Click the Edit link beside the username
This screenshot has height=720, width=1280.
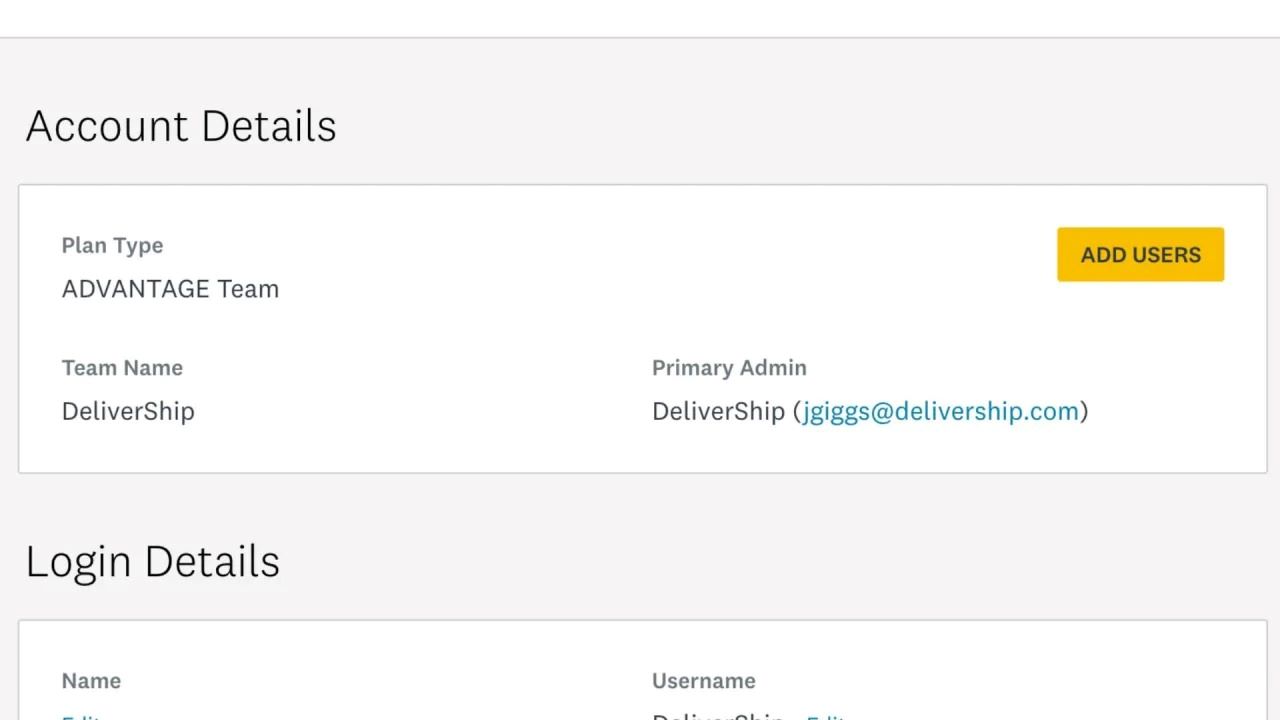tap(826, 717)
